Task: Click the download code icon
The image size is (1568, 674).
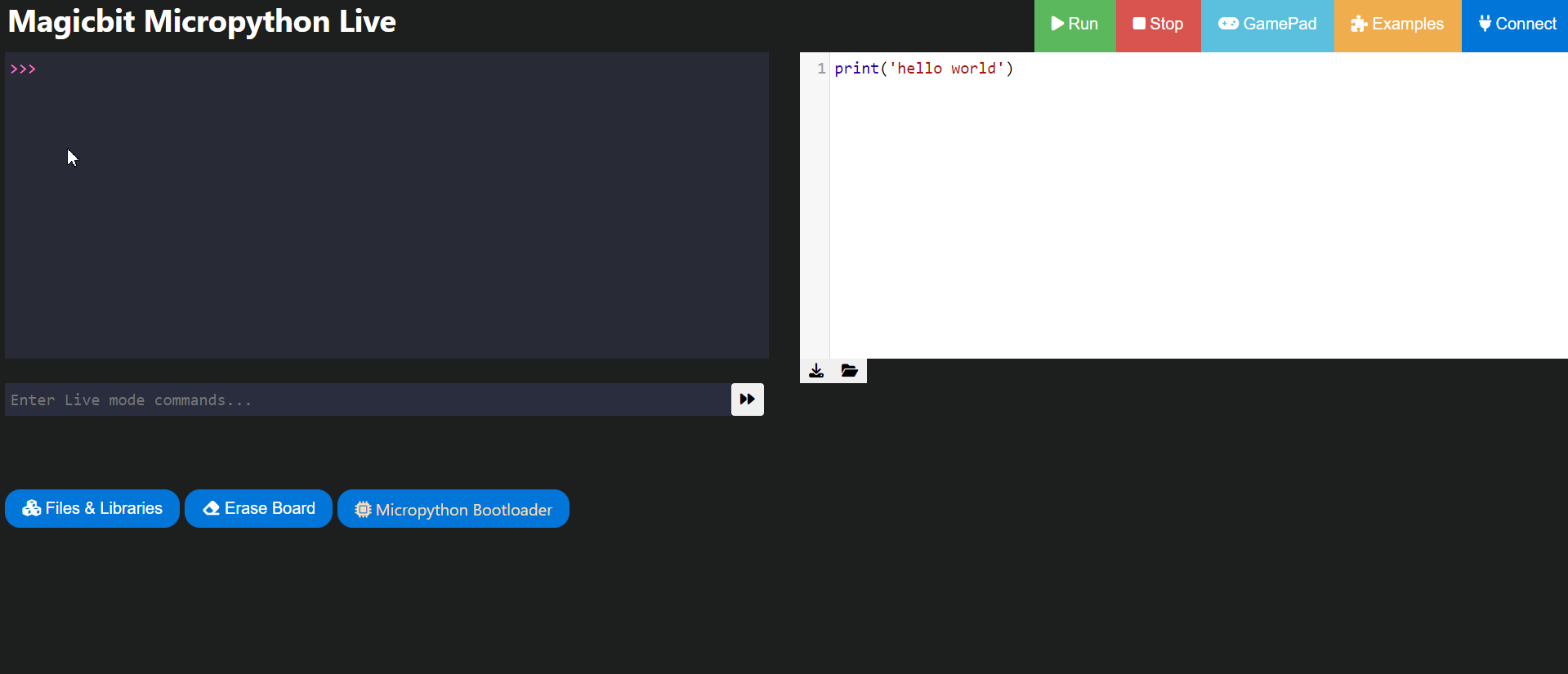Action: 816,371
